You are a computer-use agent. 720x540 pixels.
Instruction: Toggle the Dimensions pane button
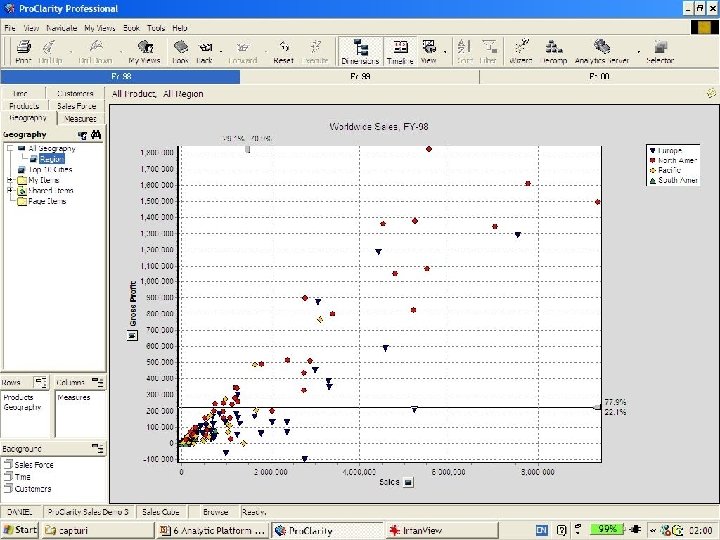coord(360,51)
